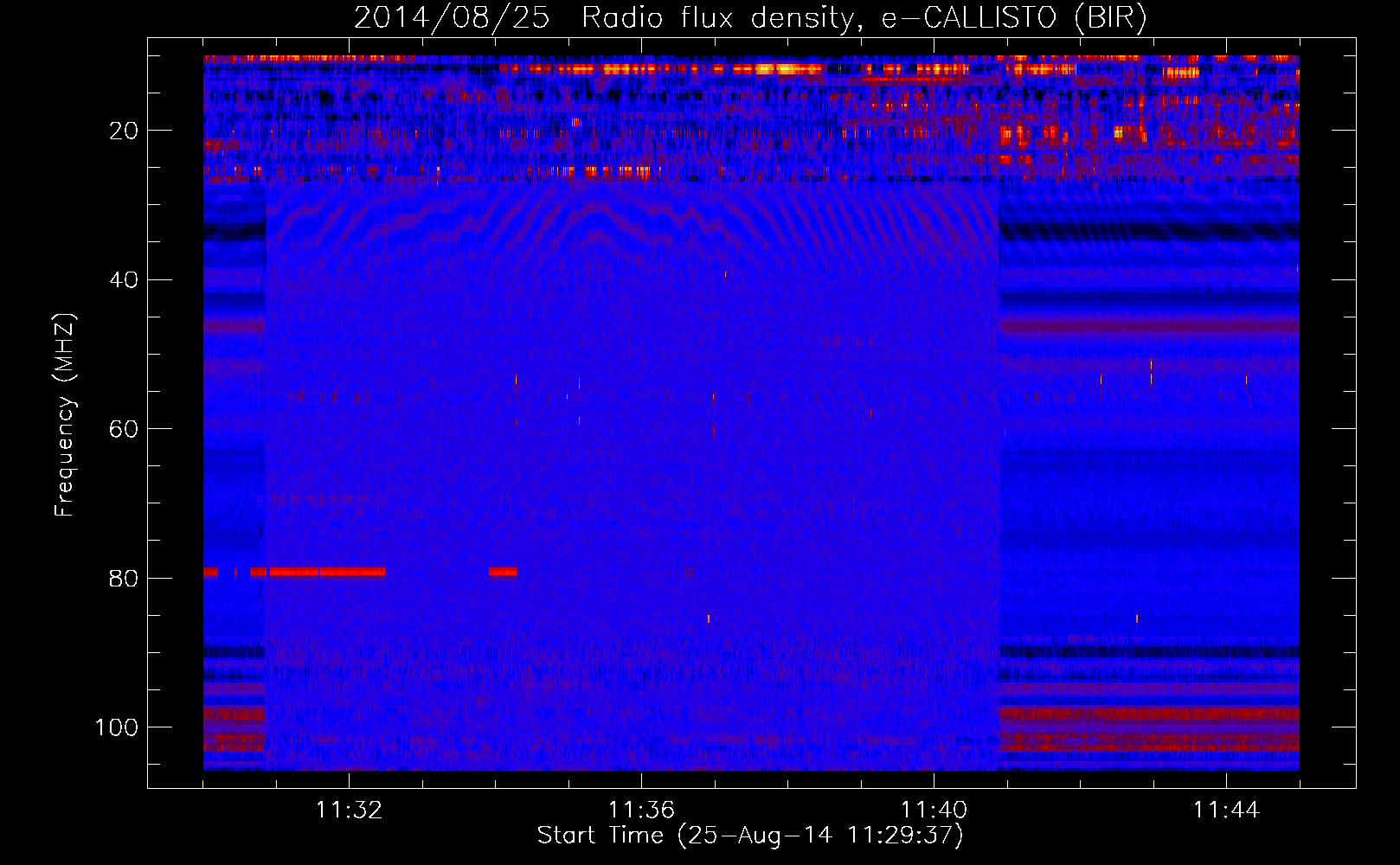The image size is (1400, 865).
Task: Click the 11:32 time tick label
Action: [x=349, y=810]
